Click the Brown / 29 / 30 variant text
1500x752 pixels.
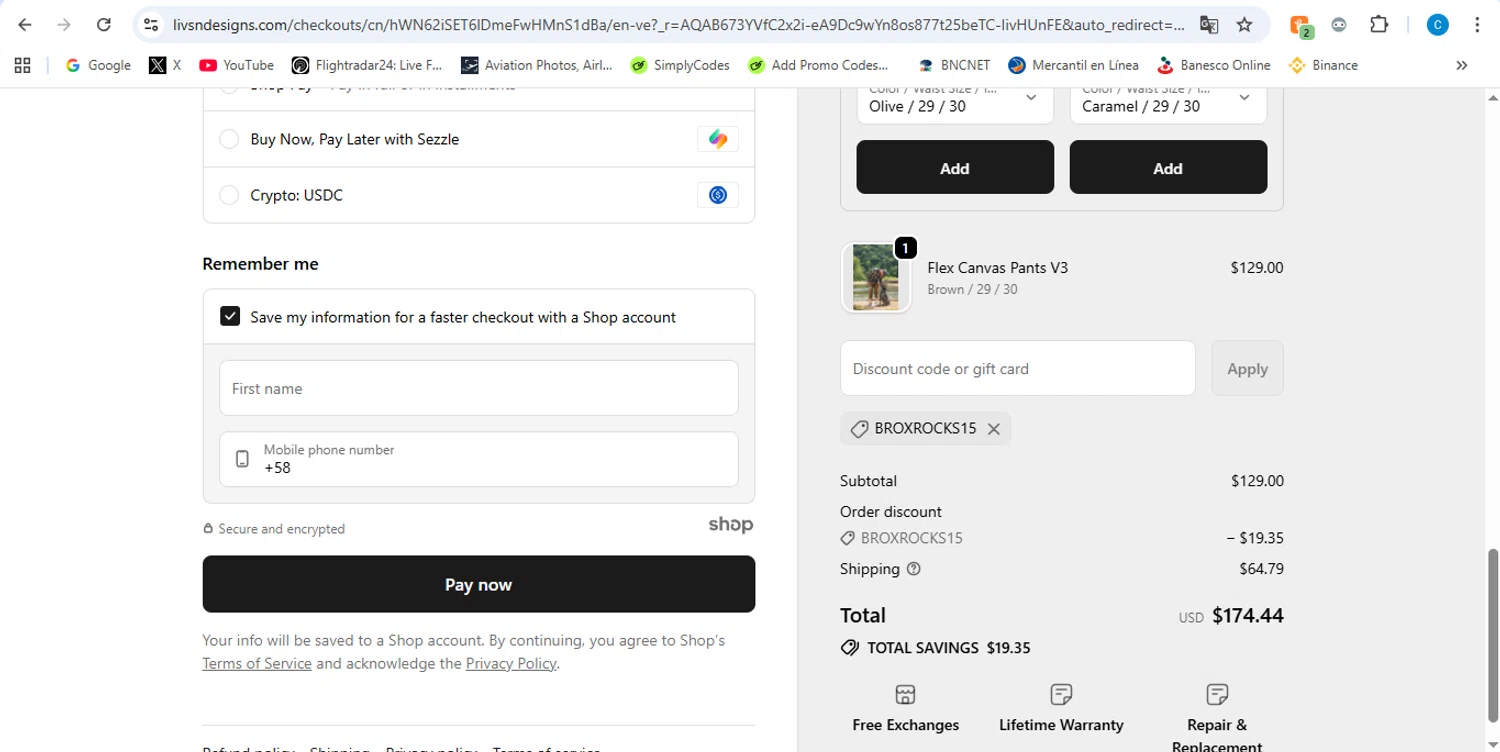click(972, 290)
